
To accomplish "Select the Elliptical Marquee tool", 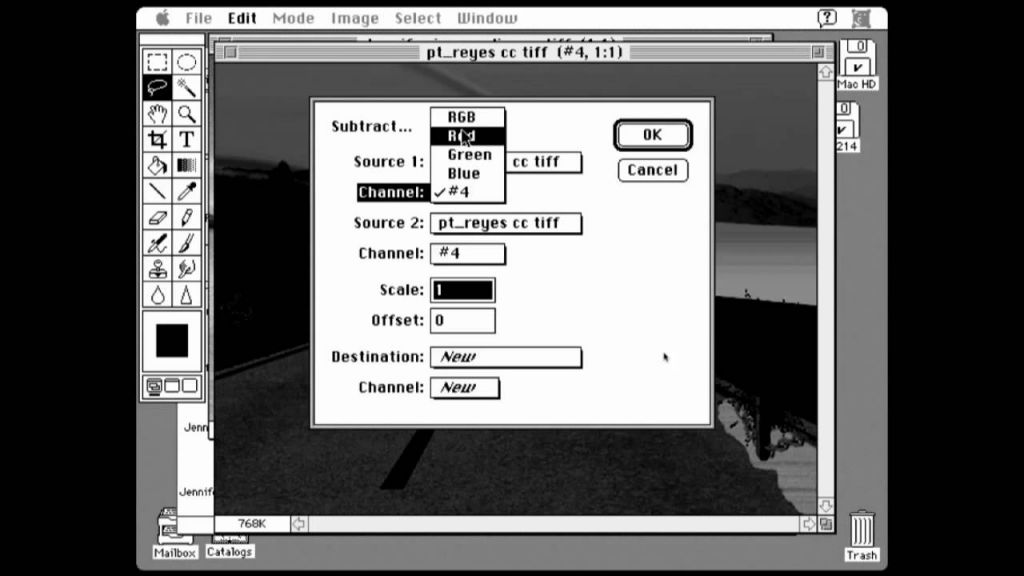I will (186, 62).
